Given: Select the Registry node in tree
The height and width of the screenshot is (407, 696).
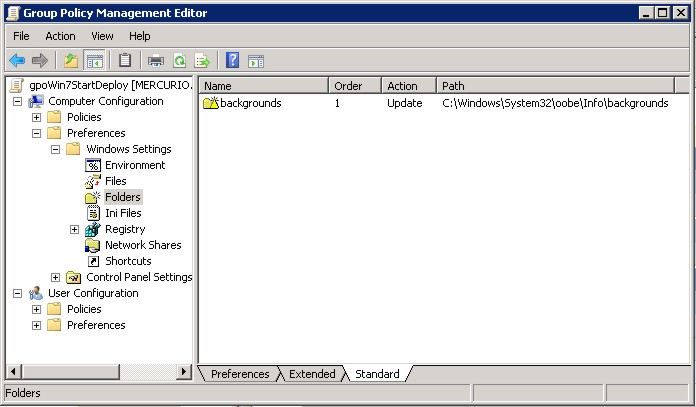Looking at the screenshot, I should coord(124,229).
